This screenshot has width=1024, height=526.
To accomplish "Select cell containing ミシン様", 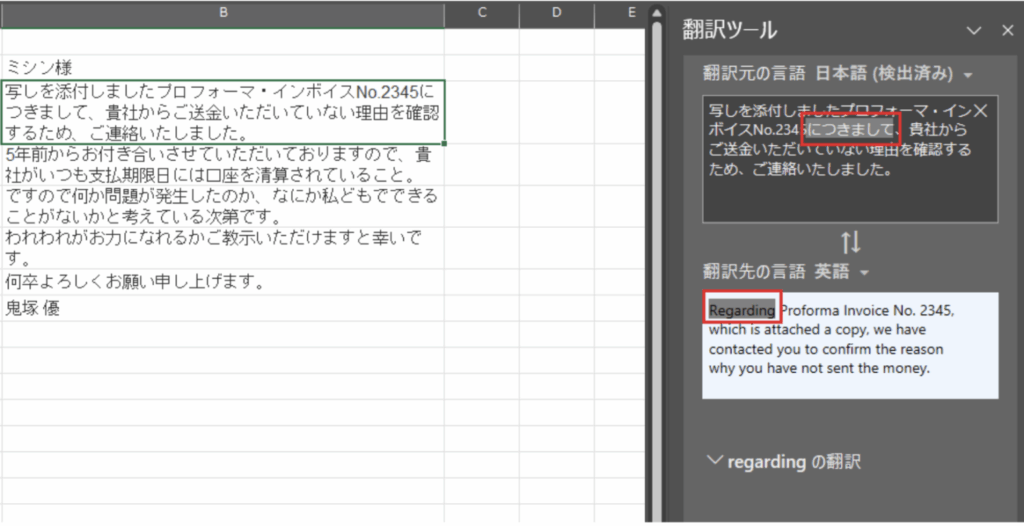I will pyautogui.click(x=223, y=67).
